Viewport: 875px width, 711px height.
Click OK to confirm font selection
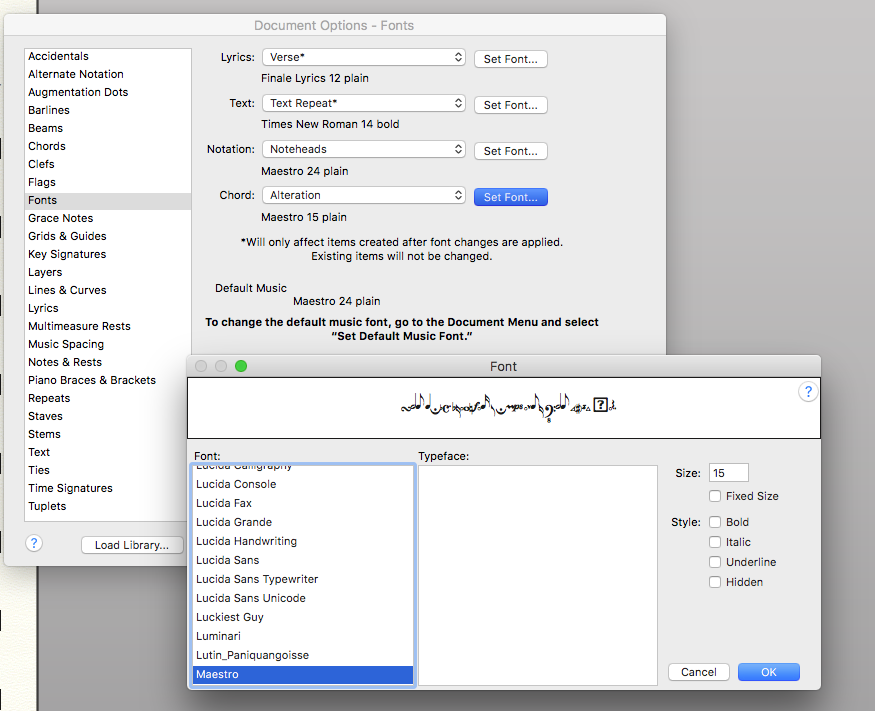point(768,672)
